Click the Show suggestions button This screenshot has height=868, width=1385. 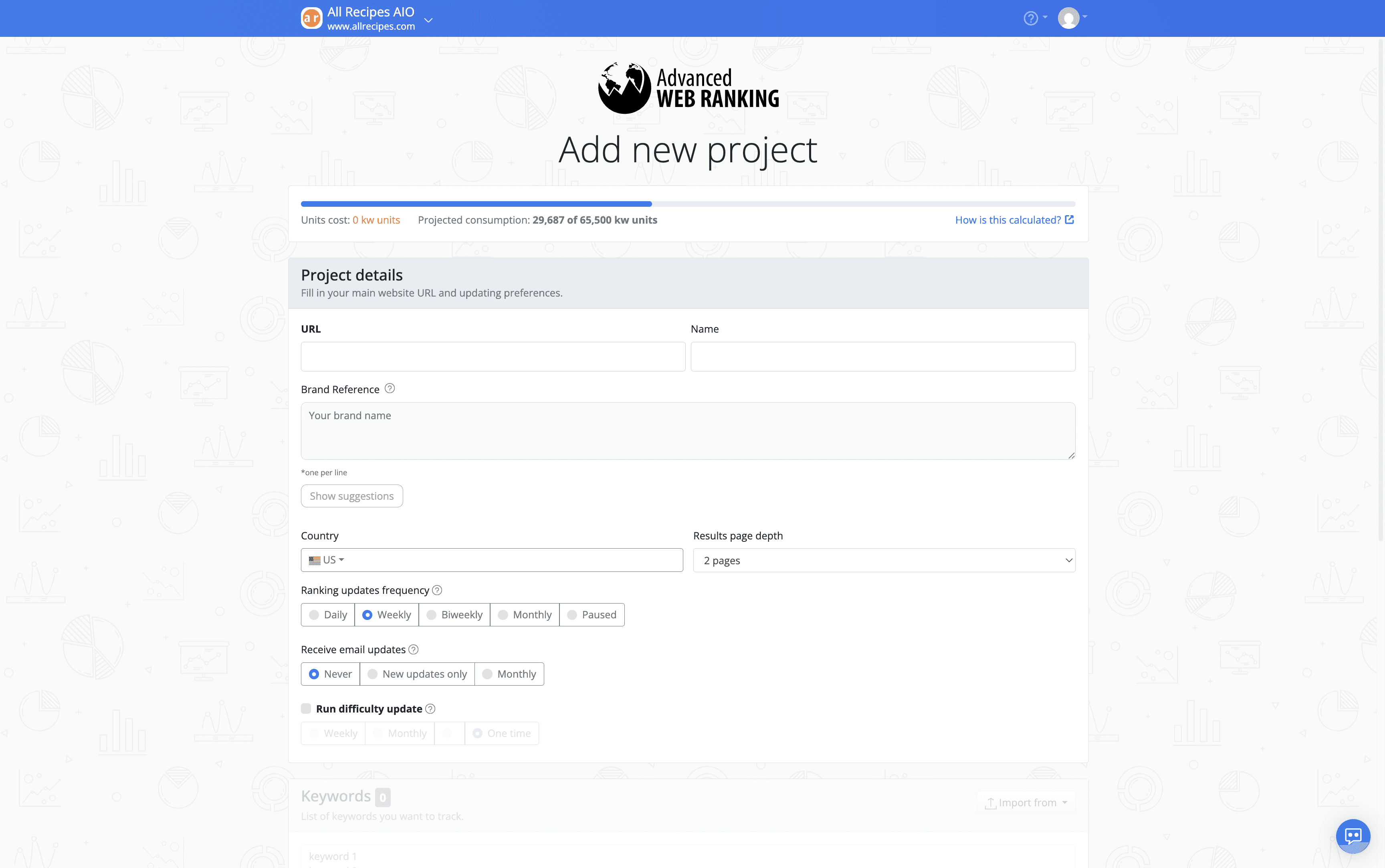pyautogui.click(x=352, y=496)
